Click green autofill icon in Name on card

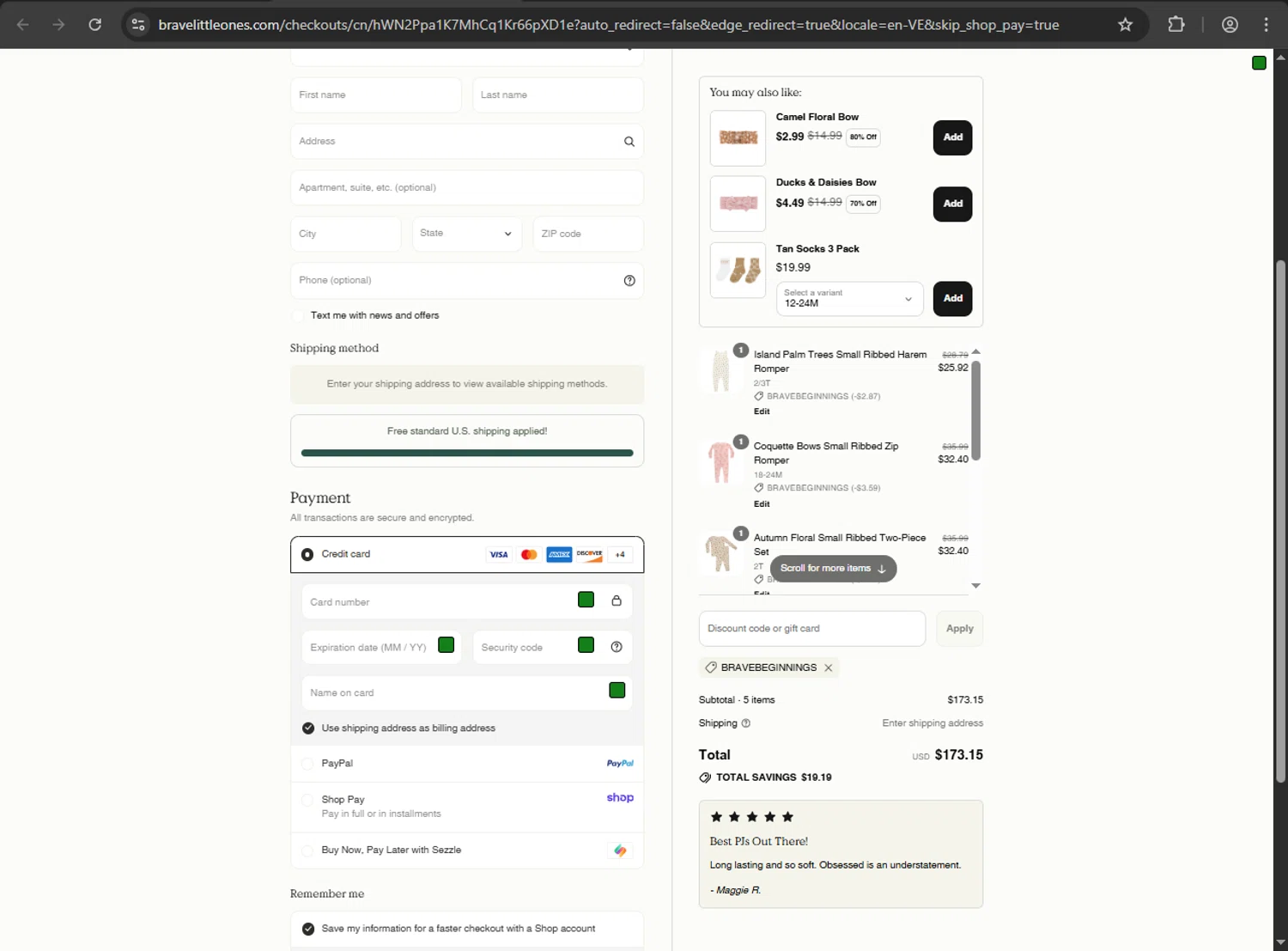pos(617,691)
